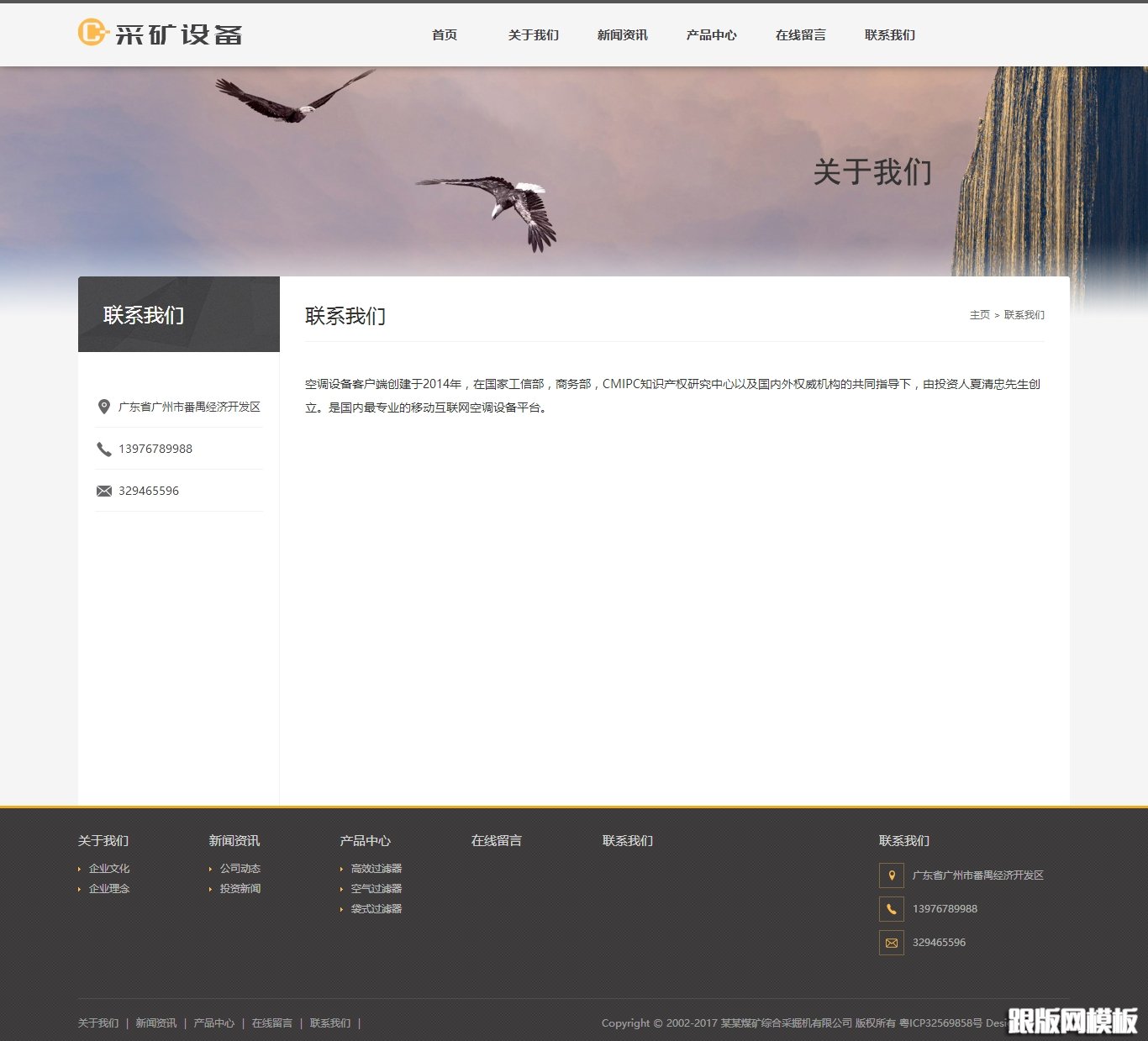
Task: Open the 企业文化 footer link
Action: 108,868
